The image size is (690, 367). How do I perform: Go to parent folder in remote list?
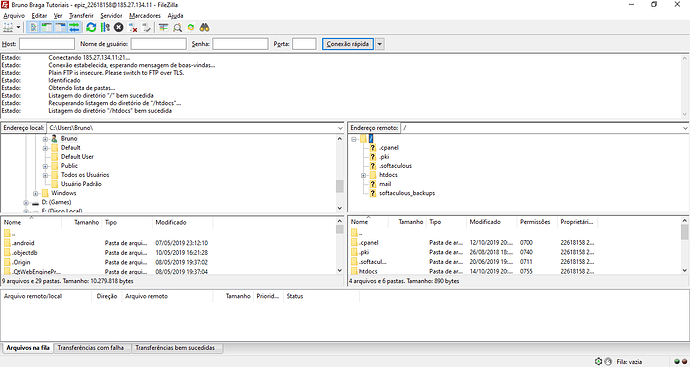pyautogui.click(x=356, y=233)
